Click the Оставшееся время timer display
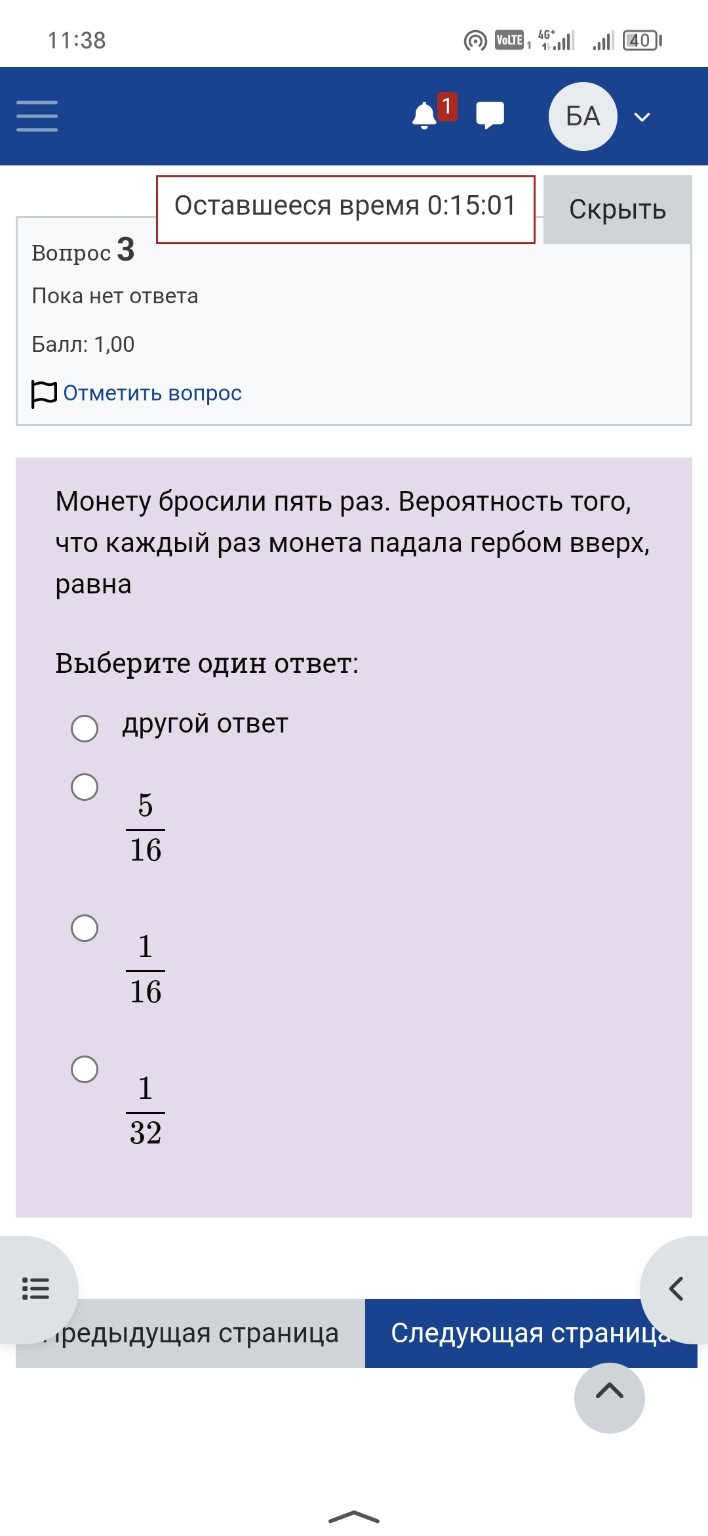 click(x=344, y=207)
